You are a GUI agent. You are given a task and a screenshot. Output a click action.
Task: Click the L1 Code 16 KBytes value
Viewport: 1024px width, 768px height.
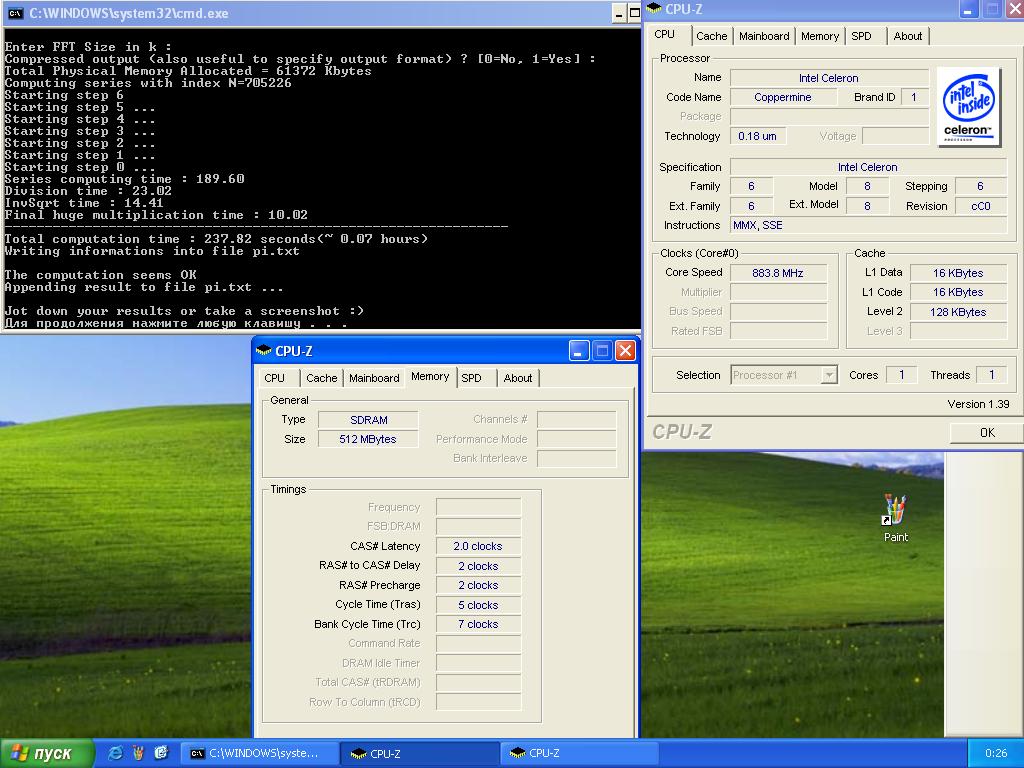pos(958,293)
